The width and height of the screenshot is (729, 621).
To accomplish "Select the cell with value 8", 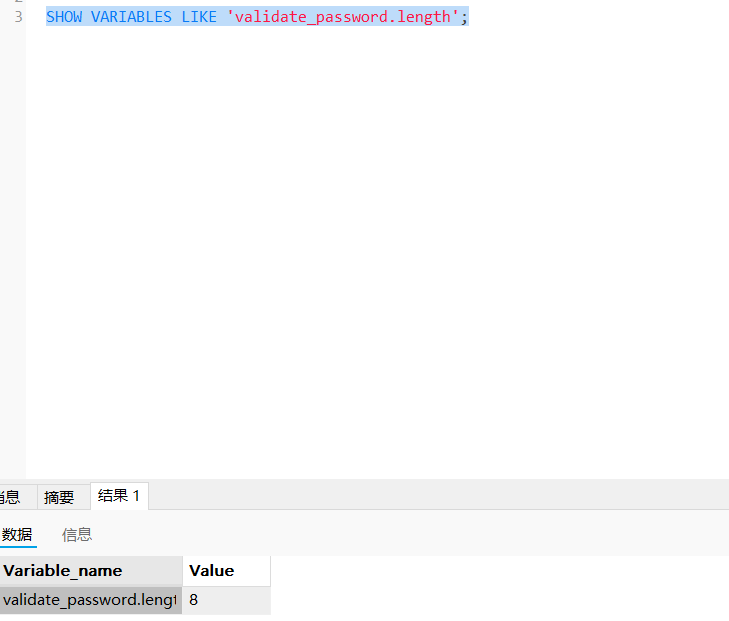I will (x=226, y=600).
